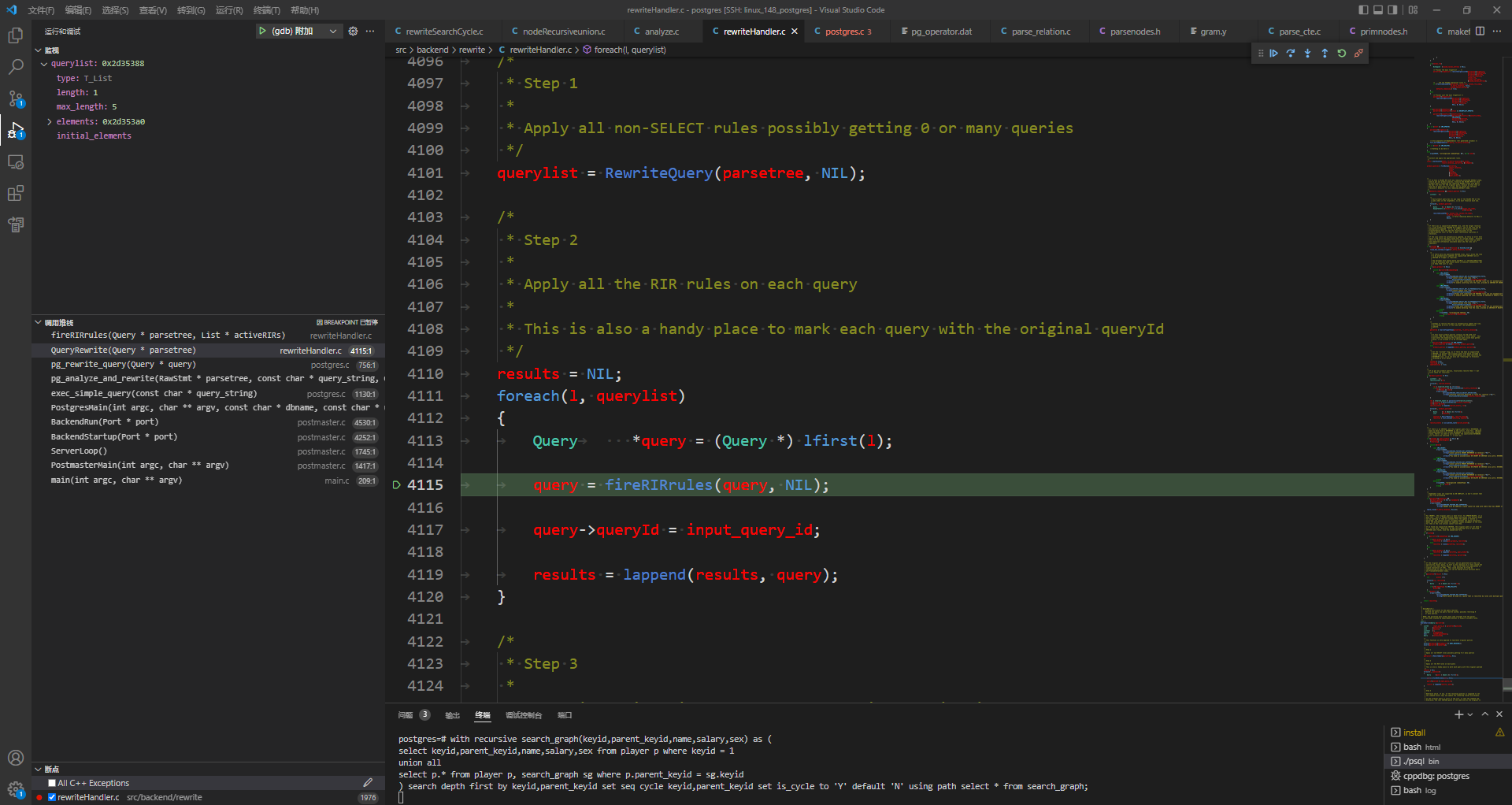
Task: Toggle the bottom panel layout icon
Action: (1378, 10)
